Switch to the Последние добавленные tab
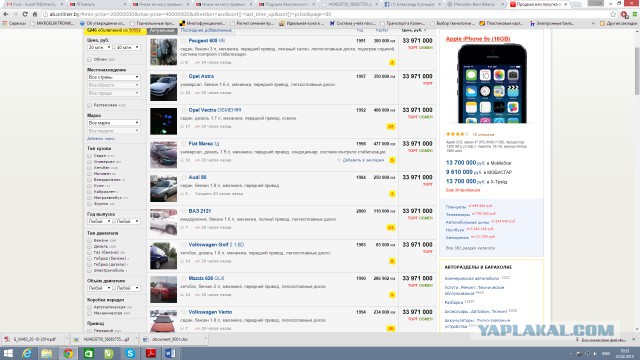 (206, 30)
